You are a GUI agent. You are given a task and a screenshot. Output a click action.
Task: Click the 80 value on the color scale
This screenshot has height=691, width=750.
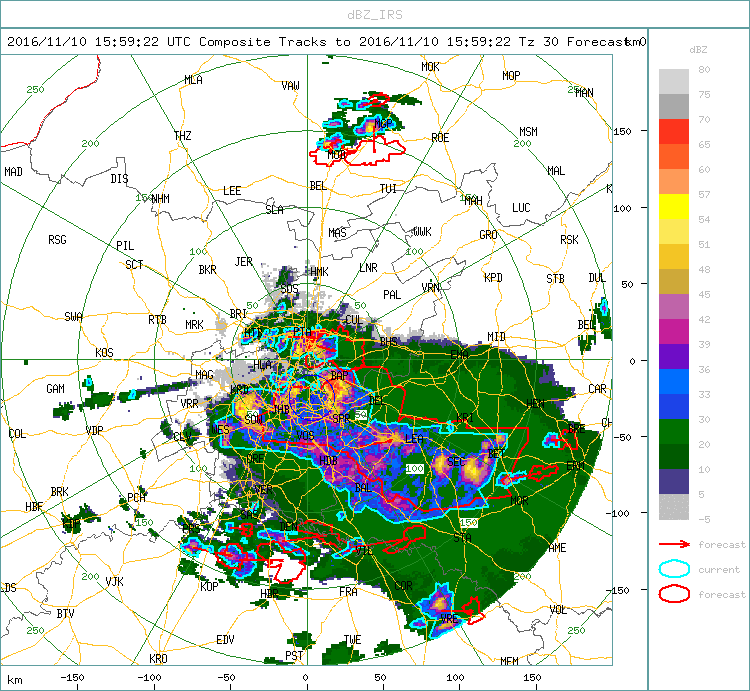coord(704,69)
